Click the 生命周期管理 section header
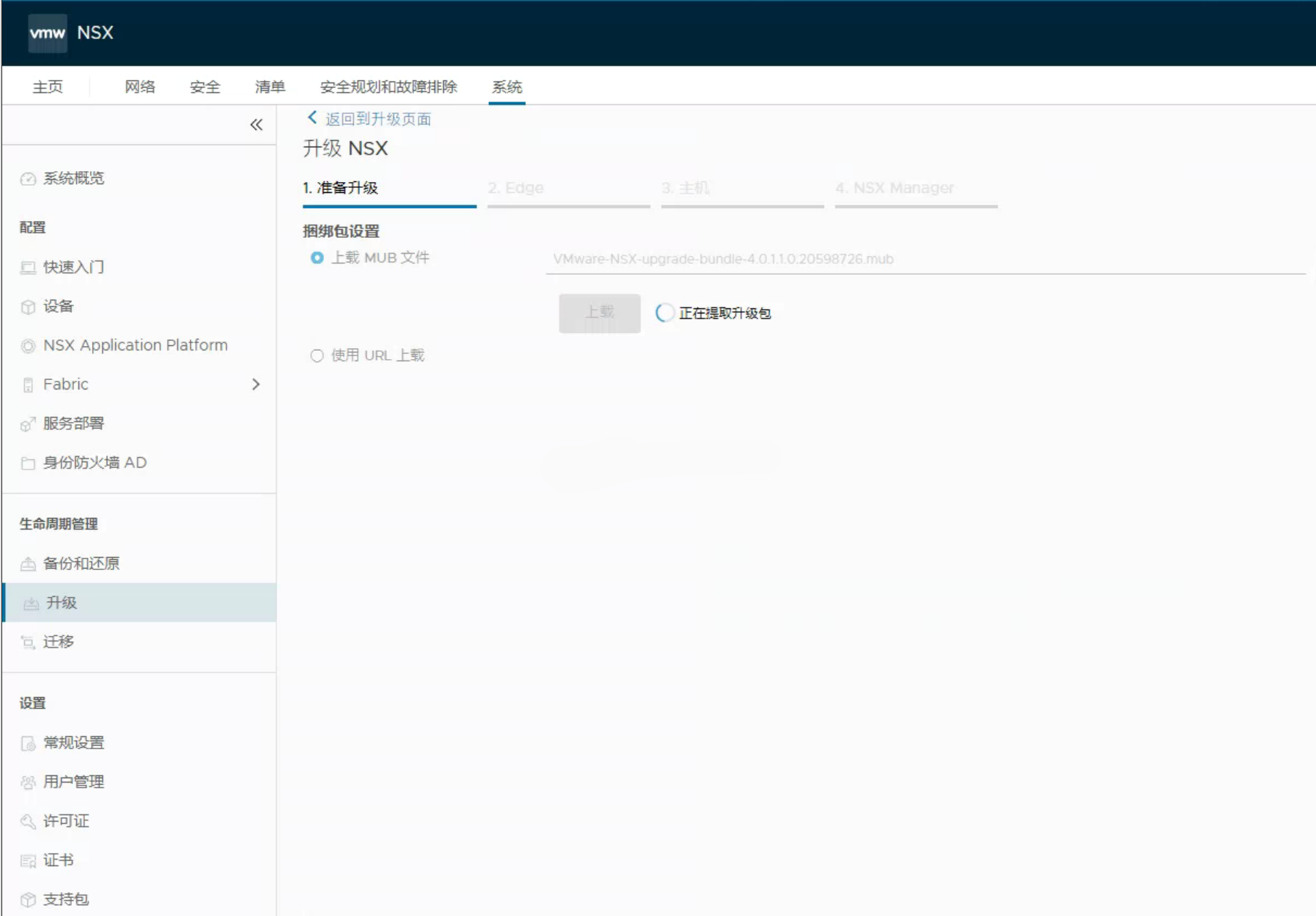 (59, 524)
